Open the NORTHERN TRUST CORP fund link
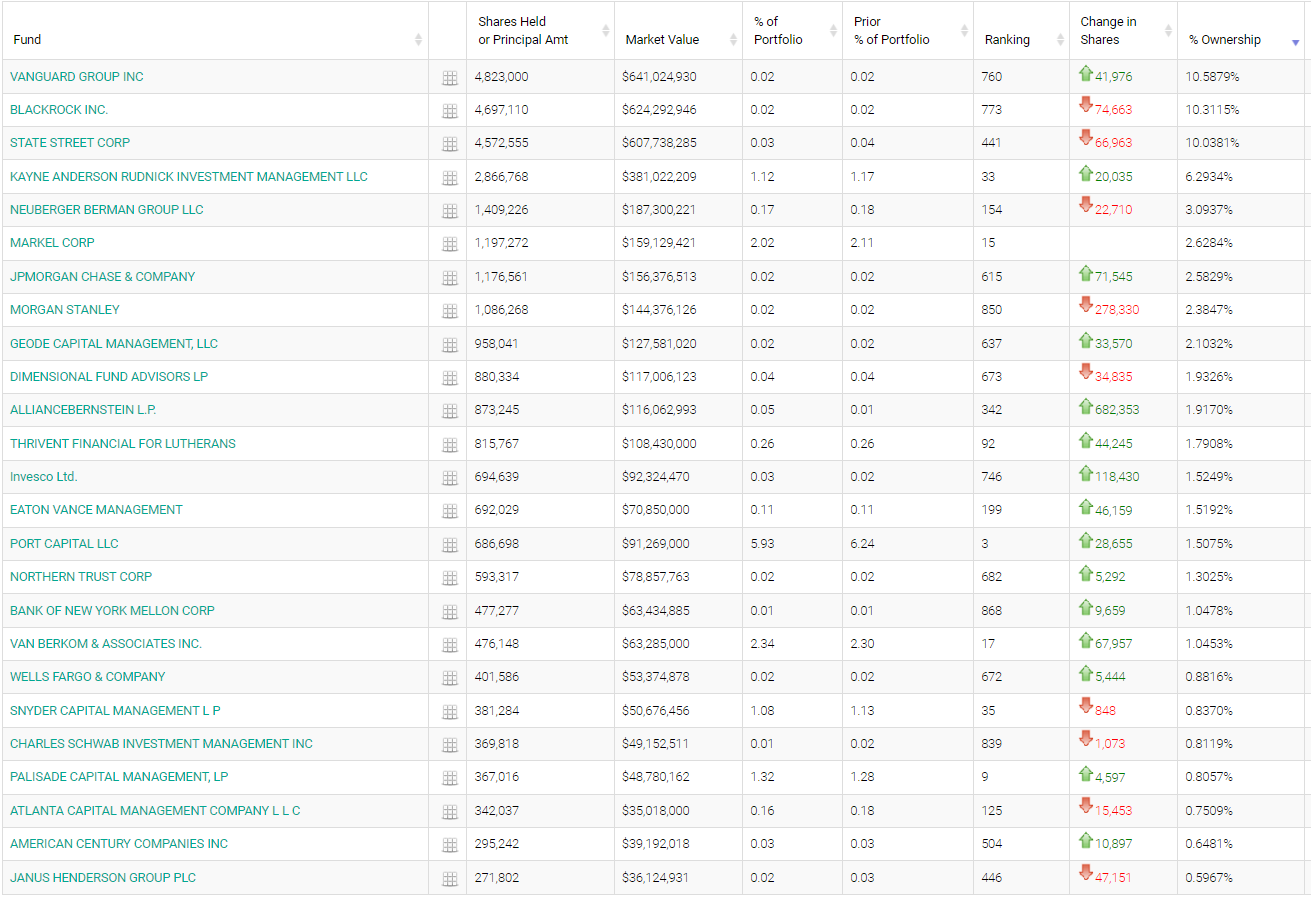 tap(81, 577)
